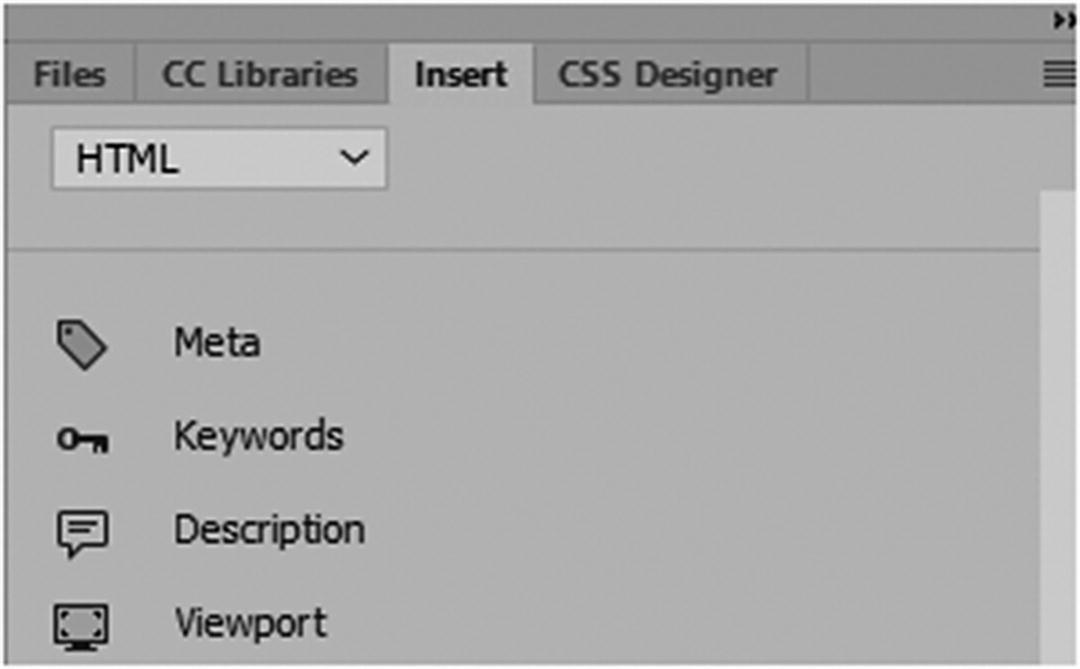Click the Insert panel's vertical scrollbar
The width and height of the screenshot is (1080, 669).
(x=1057, y=420)
